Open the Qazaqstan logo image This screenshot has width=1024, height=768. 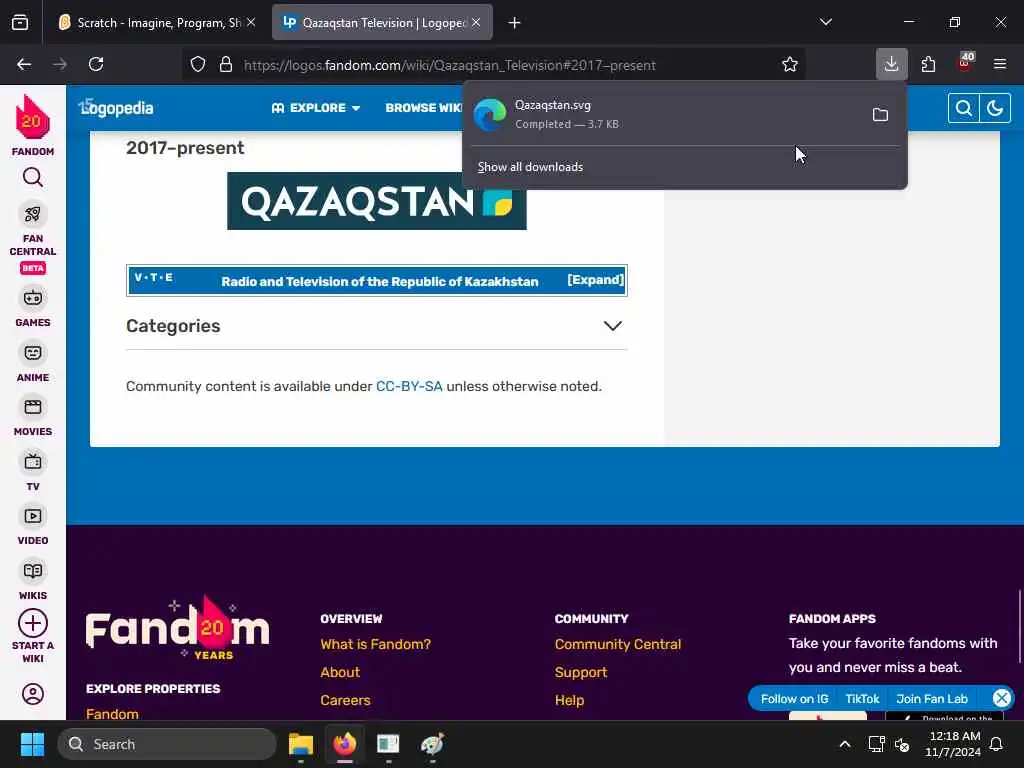377,201
